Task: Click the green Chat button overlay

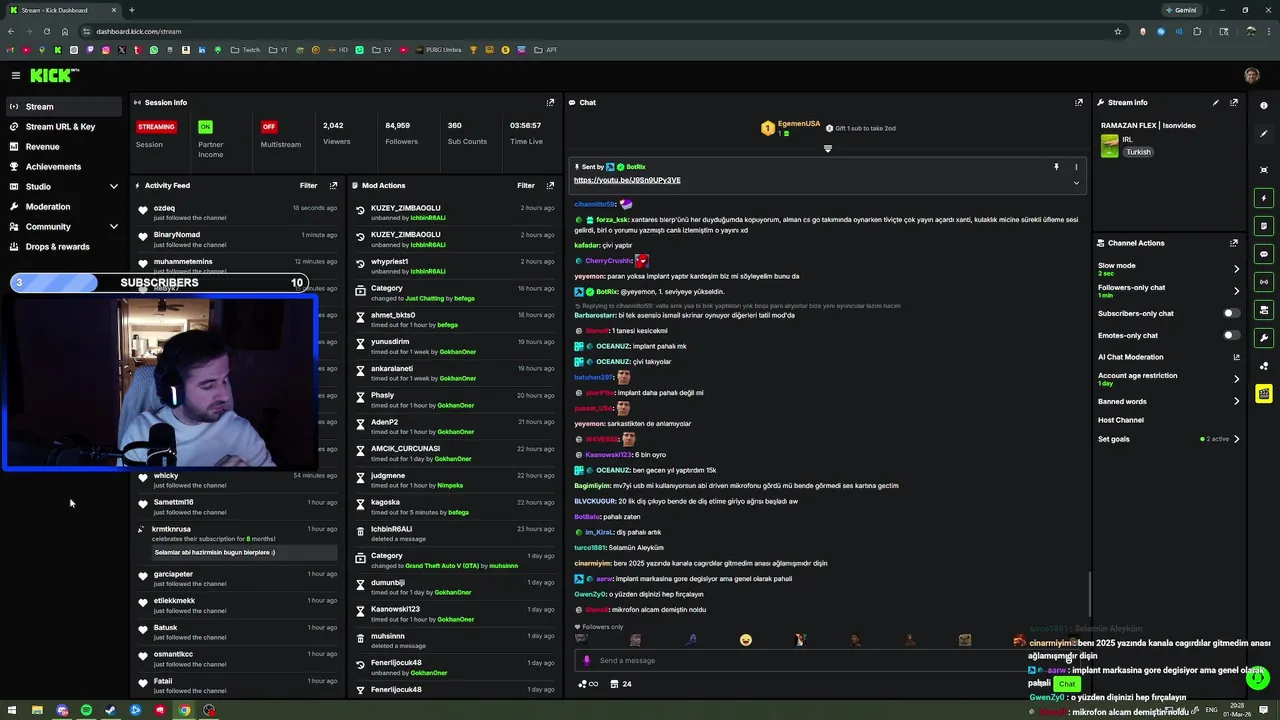Action: coord(1067,684)
